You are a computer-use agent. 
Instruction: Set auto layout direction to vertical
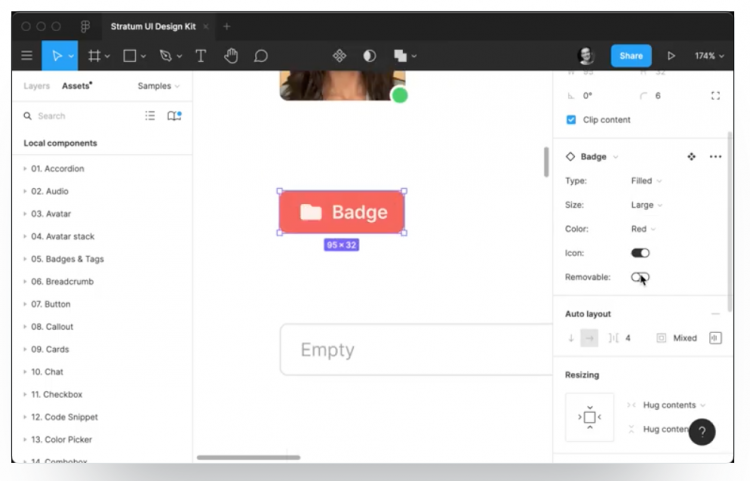pyautogui.click(x=571, y=338)
